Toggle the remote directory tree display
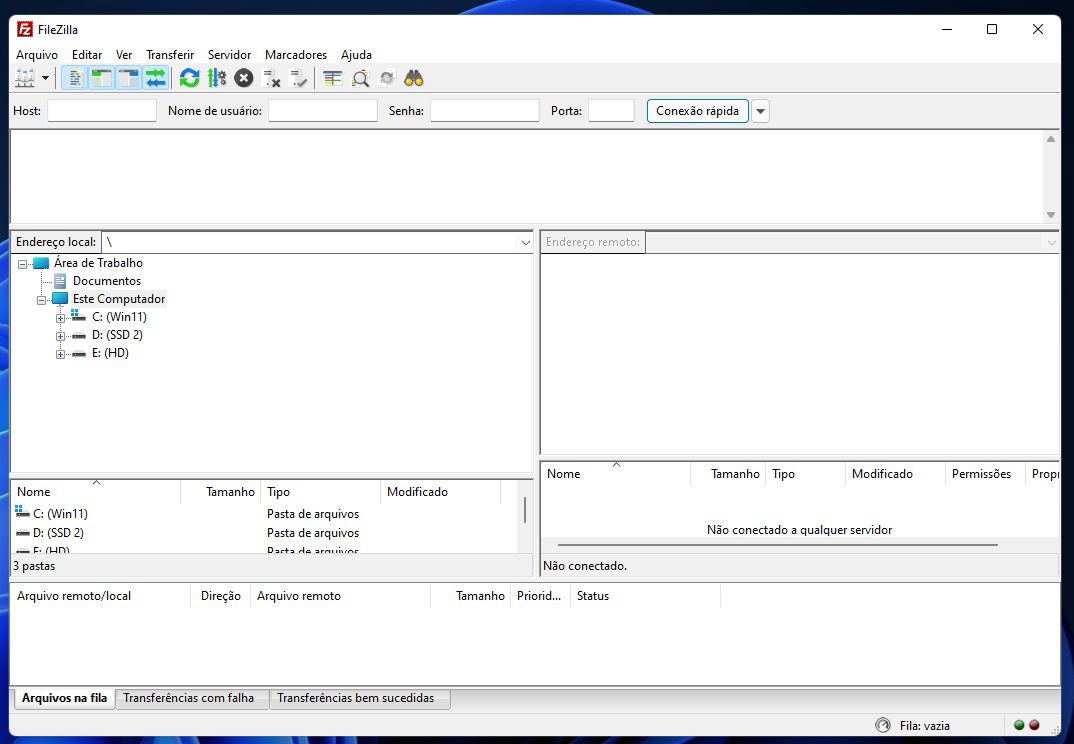Screen dimensions: 1074x744 tap(129, 78)
